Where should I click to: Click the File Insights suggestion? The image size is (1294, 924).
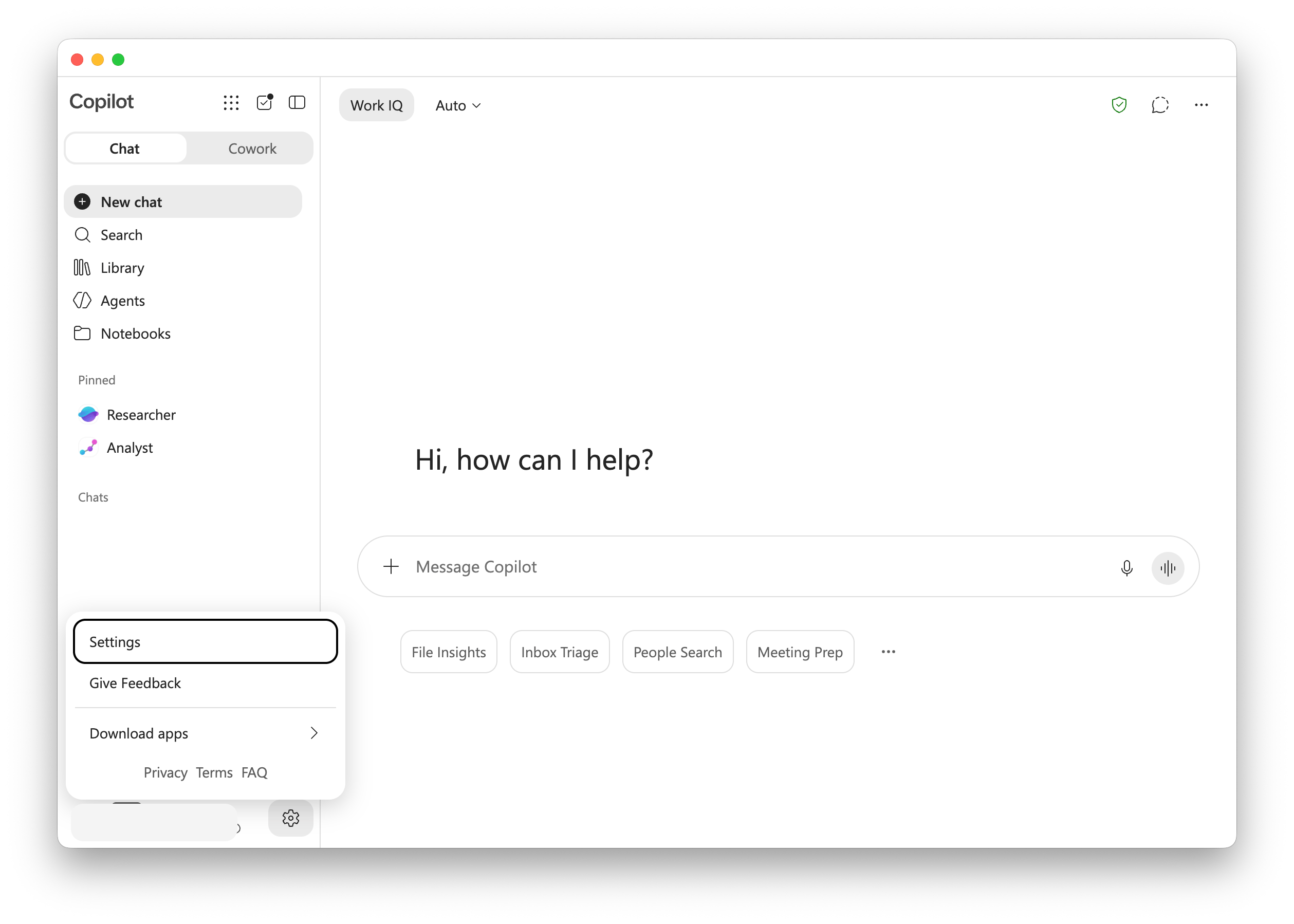pos(448,652)
